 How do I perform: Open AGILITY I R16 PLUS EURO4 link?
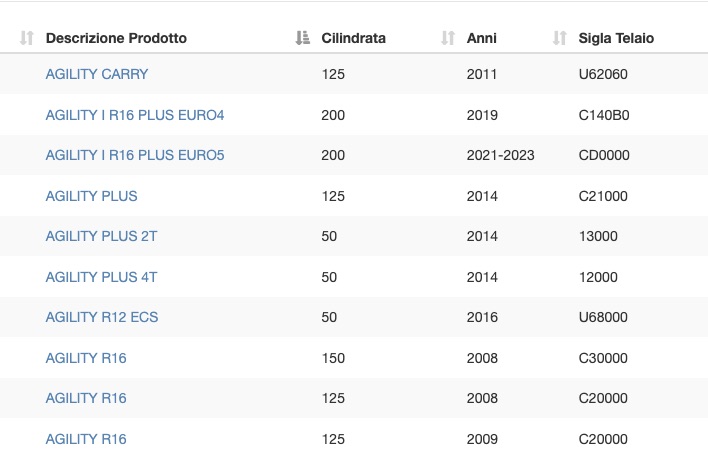pyautogui.click(x=135, y=115)
